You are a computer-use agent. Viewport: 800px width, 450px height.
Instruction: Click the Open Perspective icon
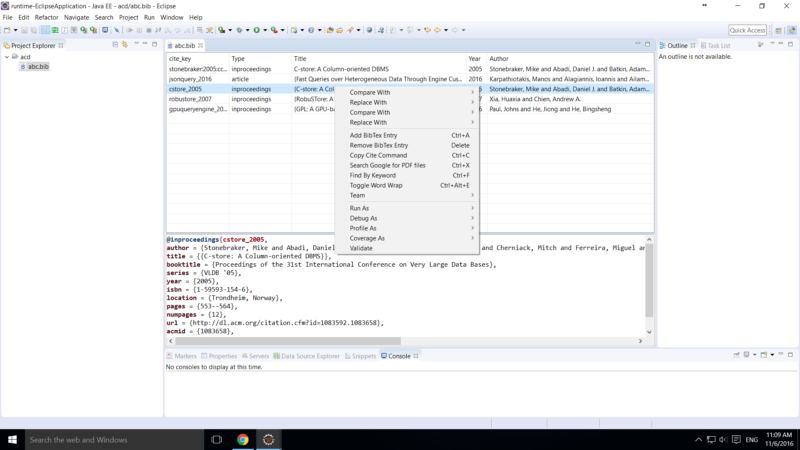click(779, 30)
